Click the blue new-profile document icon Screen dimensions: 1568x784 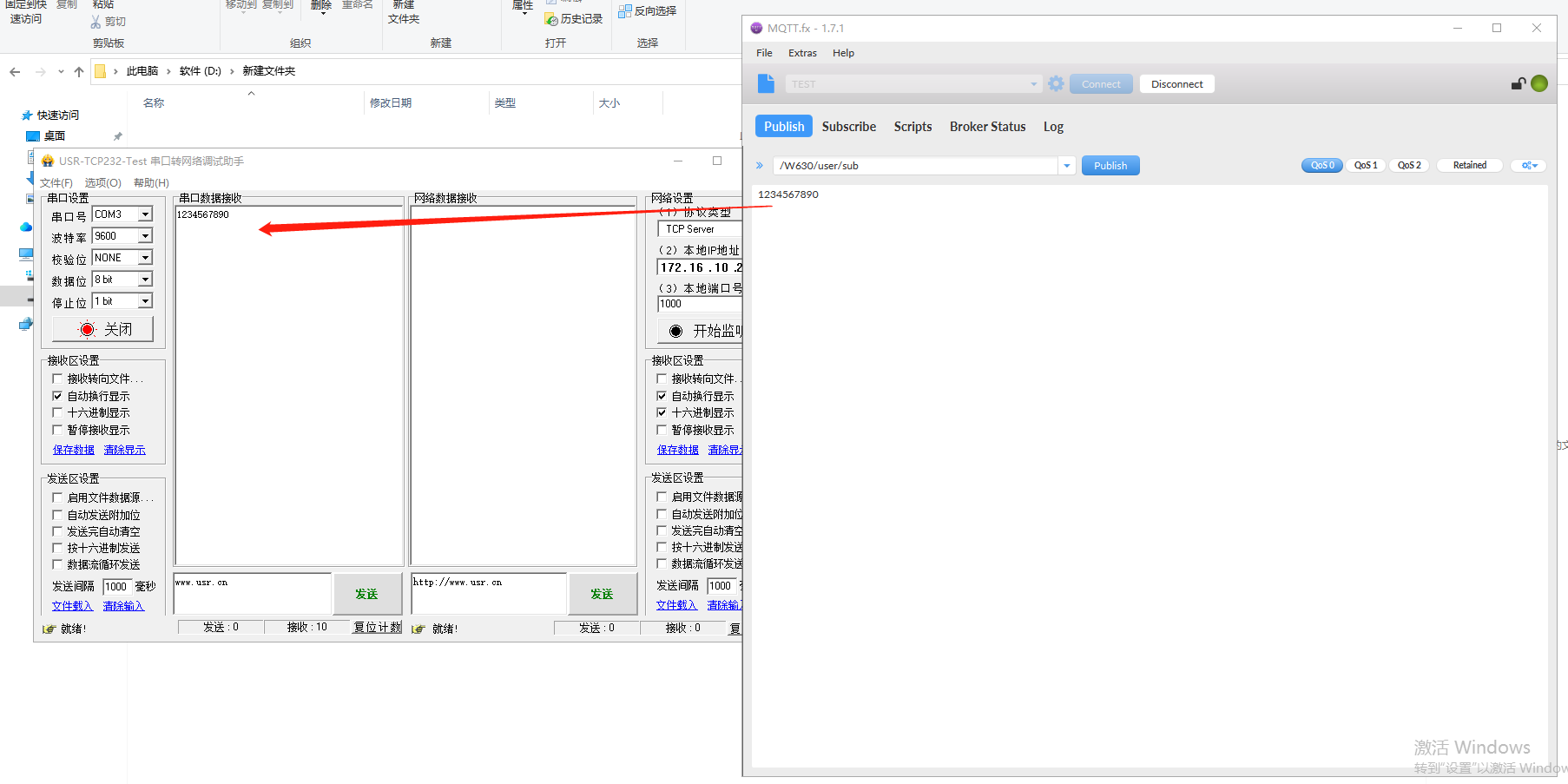766,83
